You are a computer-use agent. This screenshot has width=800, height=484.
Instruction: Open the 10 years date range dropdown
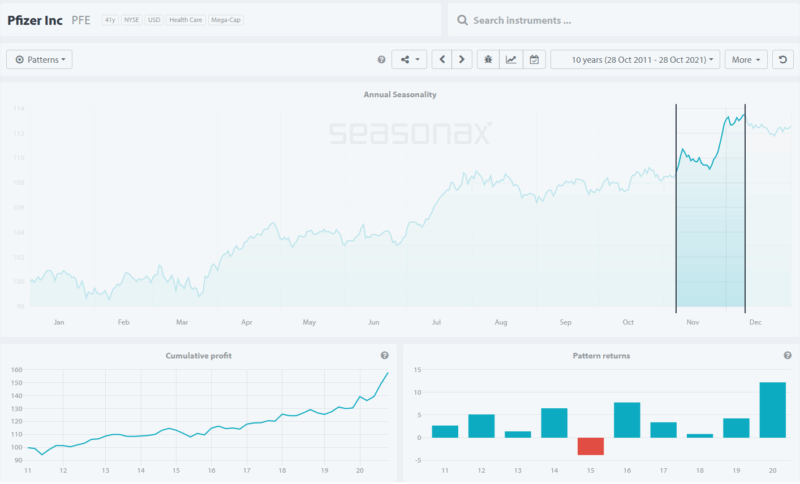point(635,60)
